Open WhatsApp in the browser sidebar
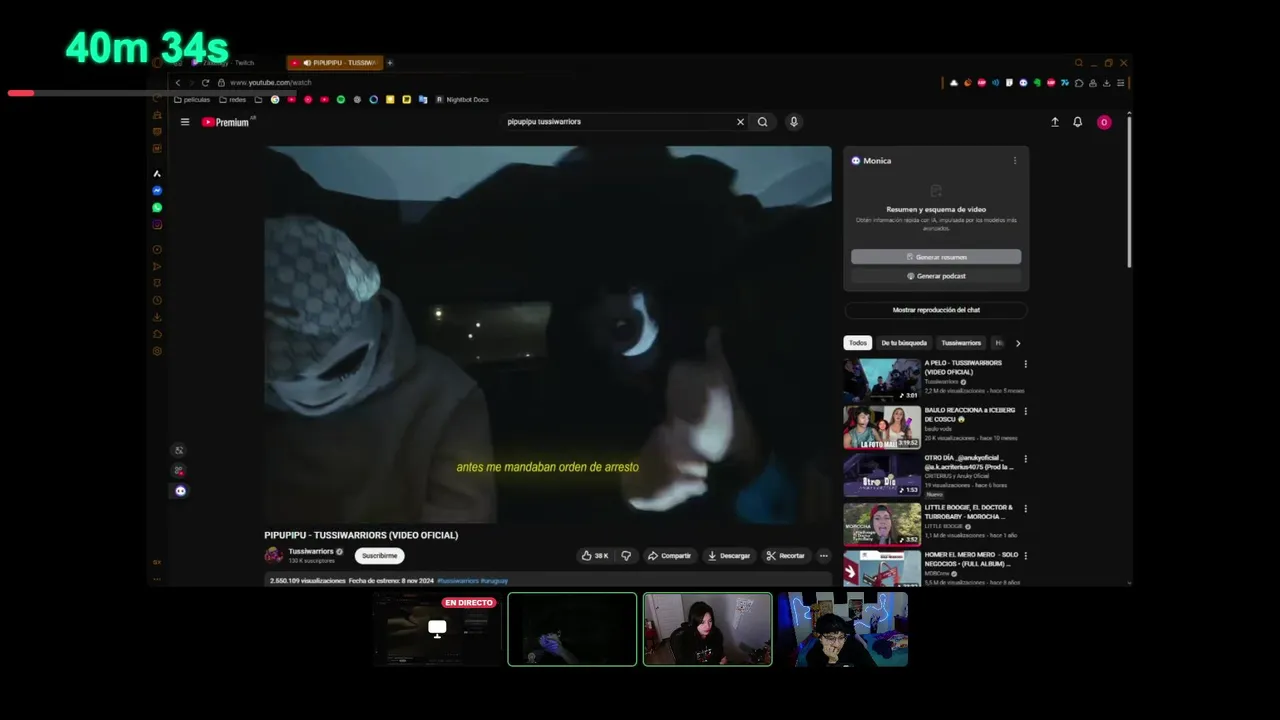 pos(157,208)
